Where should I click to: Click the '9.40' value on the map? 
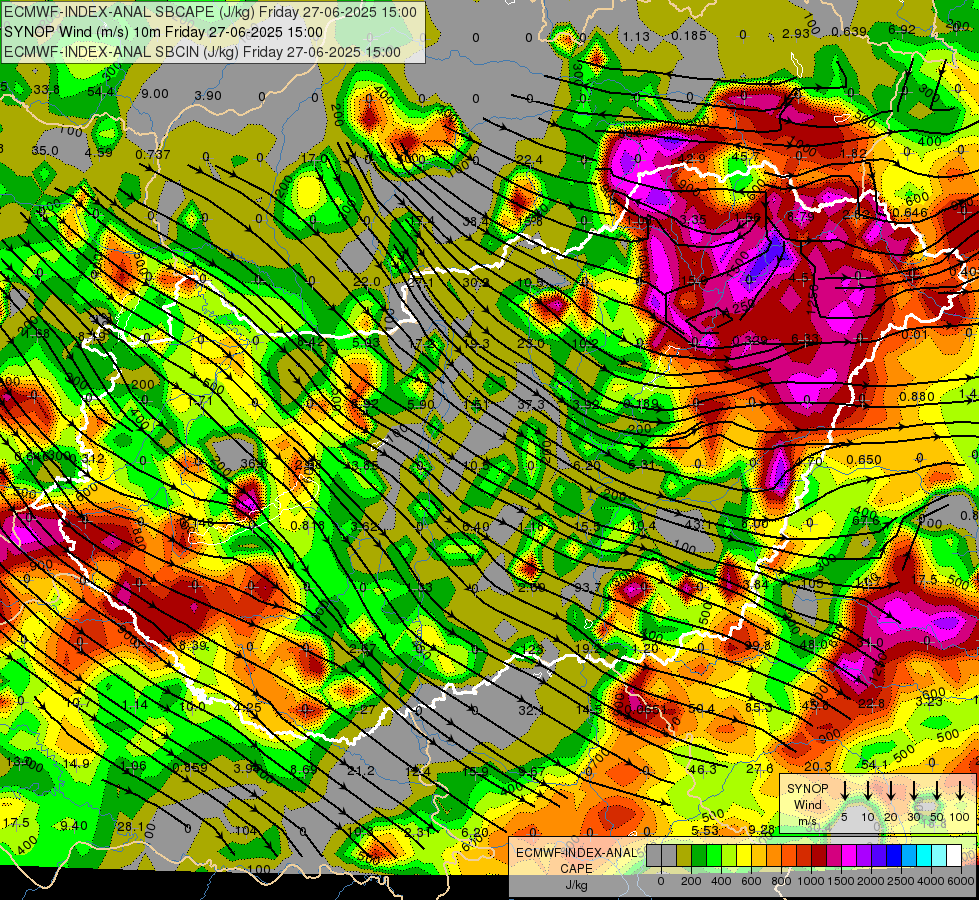74,826
